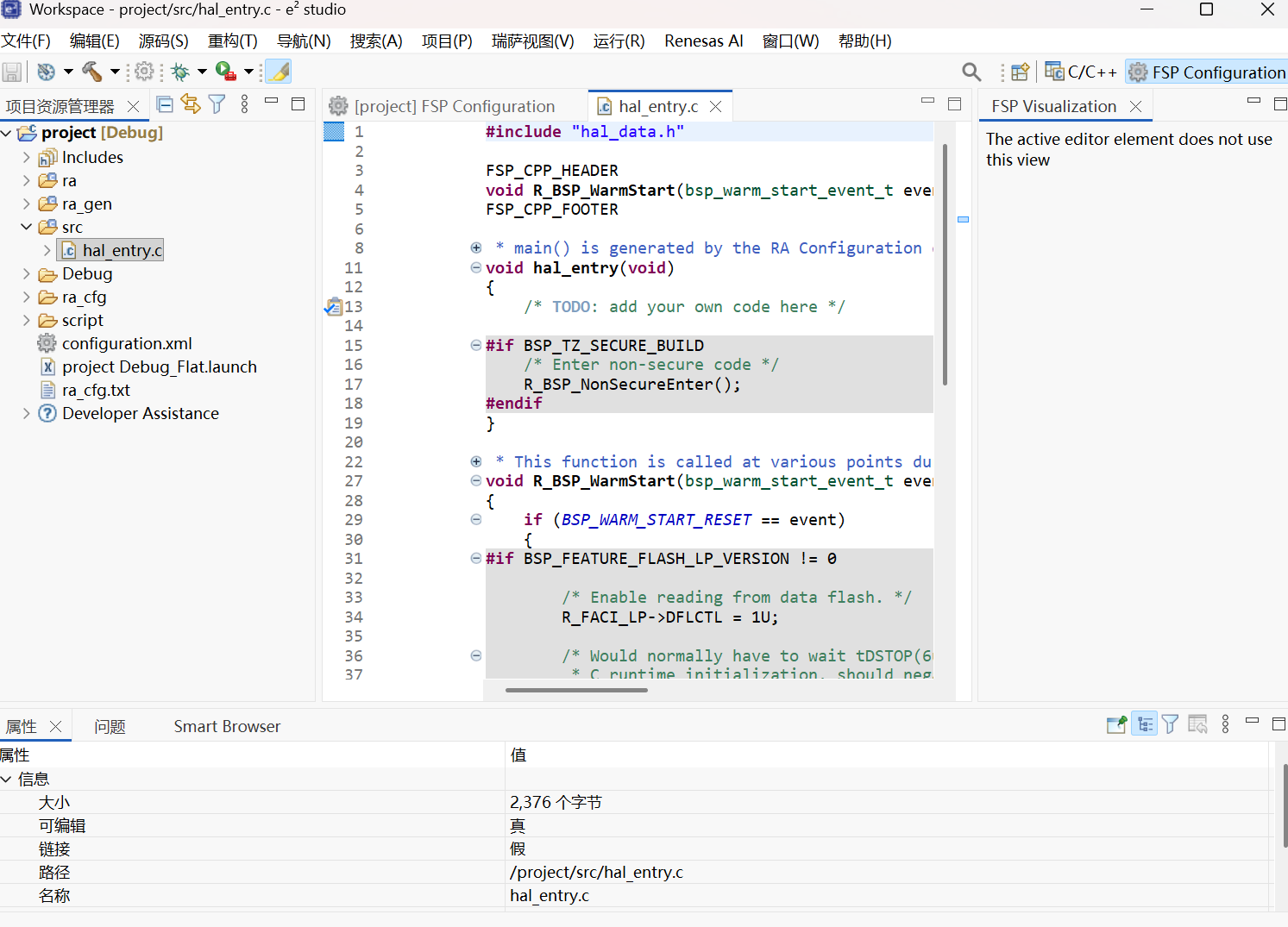Switch to the Smart Browser tab
The height and width of the screenshot is (927, 1288).
click(x=227, y=727)
